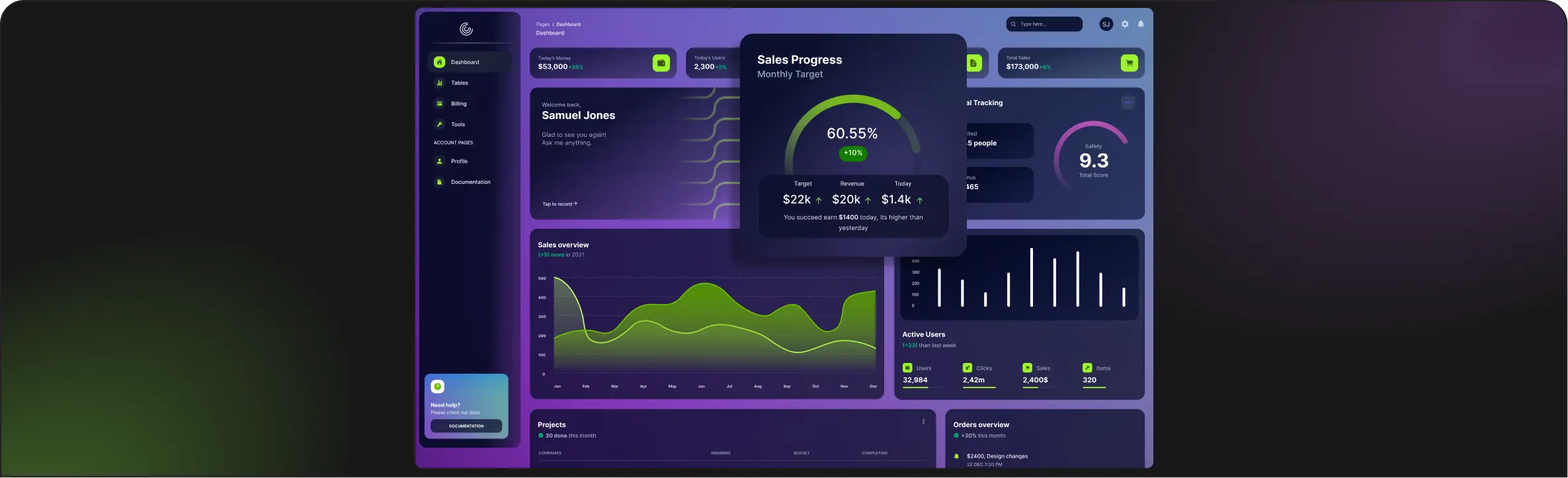Focus the Type here search field
The height and width of the screenshot is (478, 1568).
click(x=1048, y=24)
